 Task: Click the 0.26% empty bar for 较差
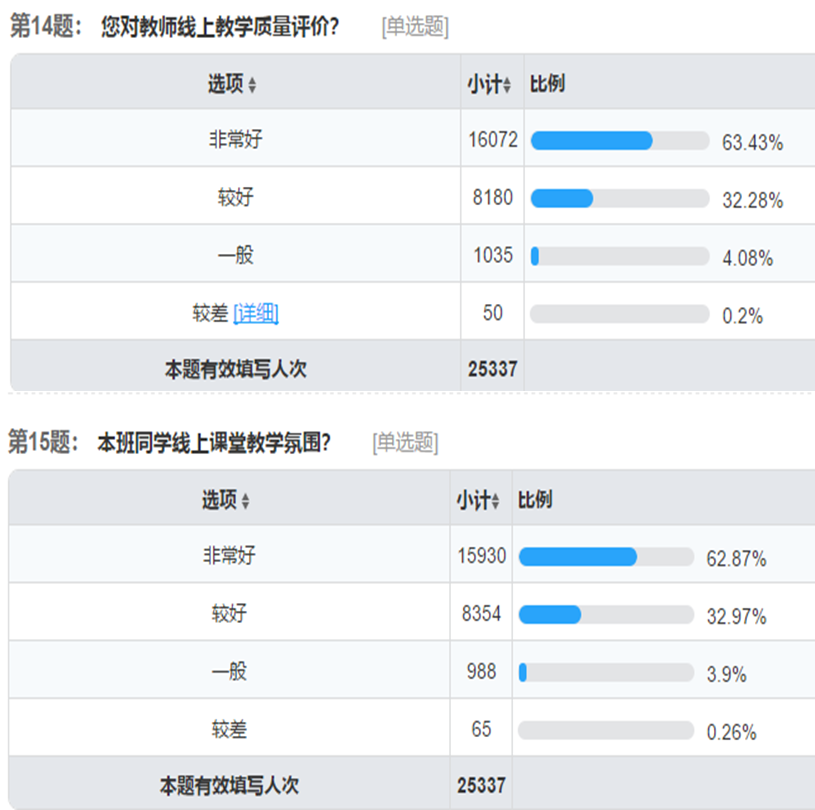pos(606,730)
